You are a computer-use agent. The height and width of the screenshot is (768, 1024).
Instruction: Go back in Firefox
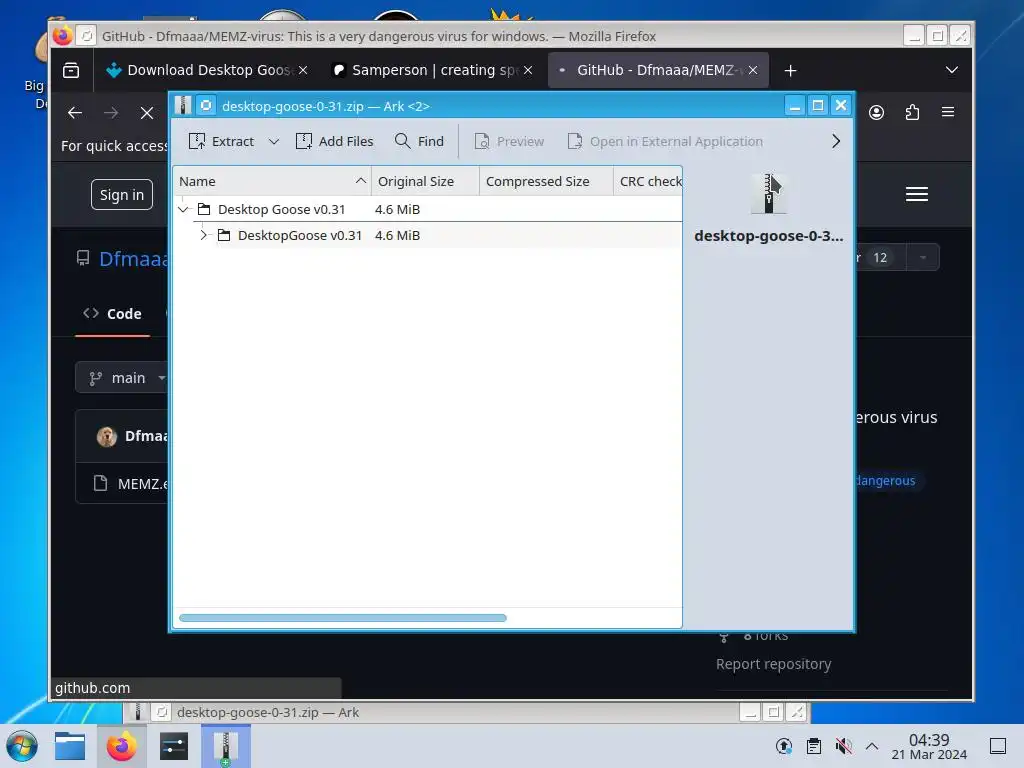(x=75, y=113)
